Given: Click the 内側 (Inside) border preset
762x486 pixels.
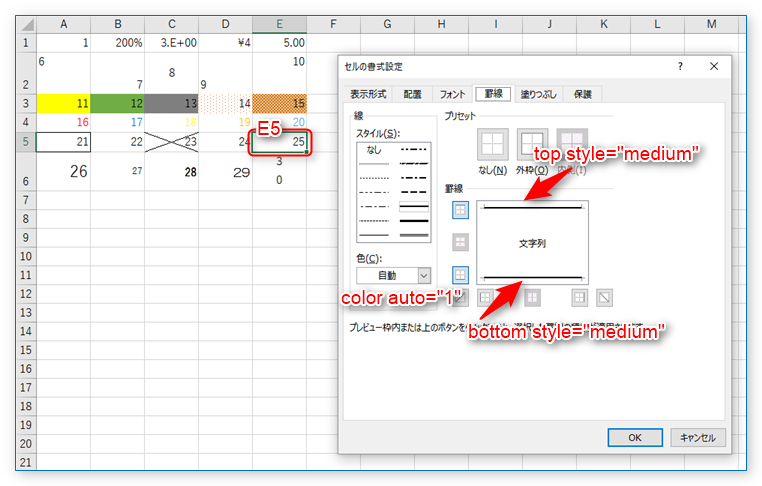Looking at the screenshot, I should tap(571, 144).
